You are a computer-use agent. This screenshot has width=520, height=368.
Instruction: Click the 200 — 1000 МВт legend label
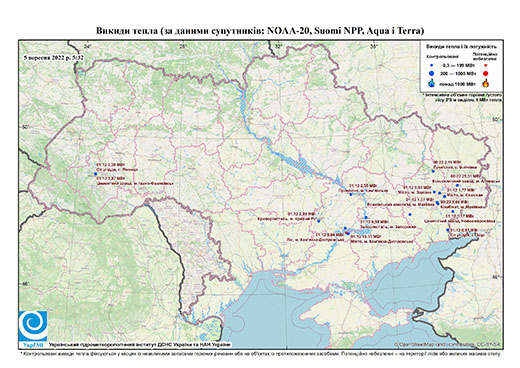click(457, 73)
